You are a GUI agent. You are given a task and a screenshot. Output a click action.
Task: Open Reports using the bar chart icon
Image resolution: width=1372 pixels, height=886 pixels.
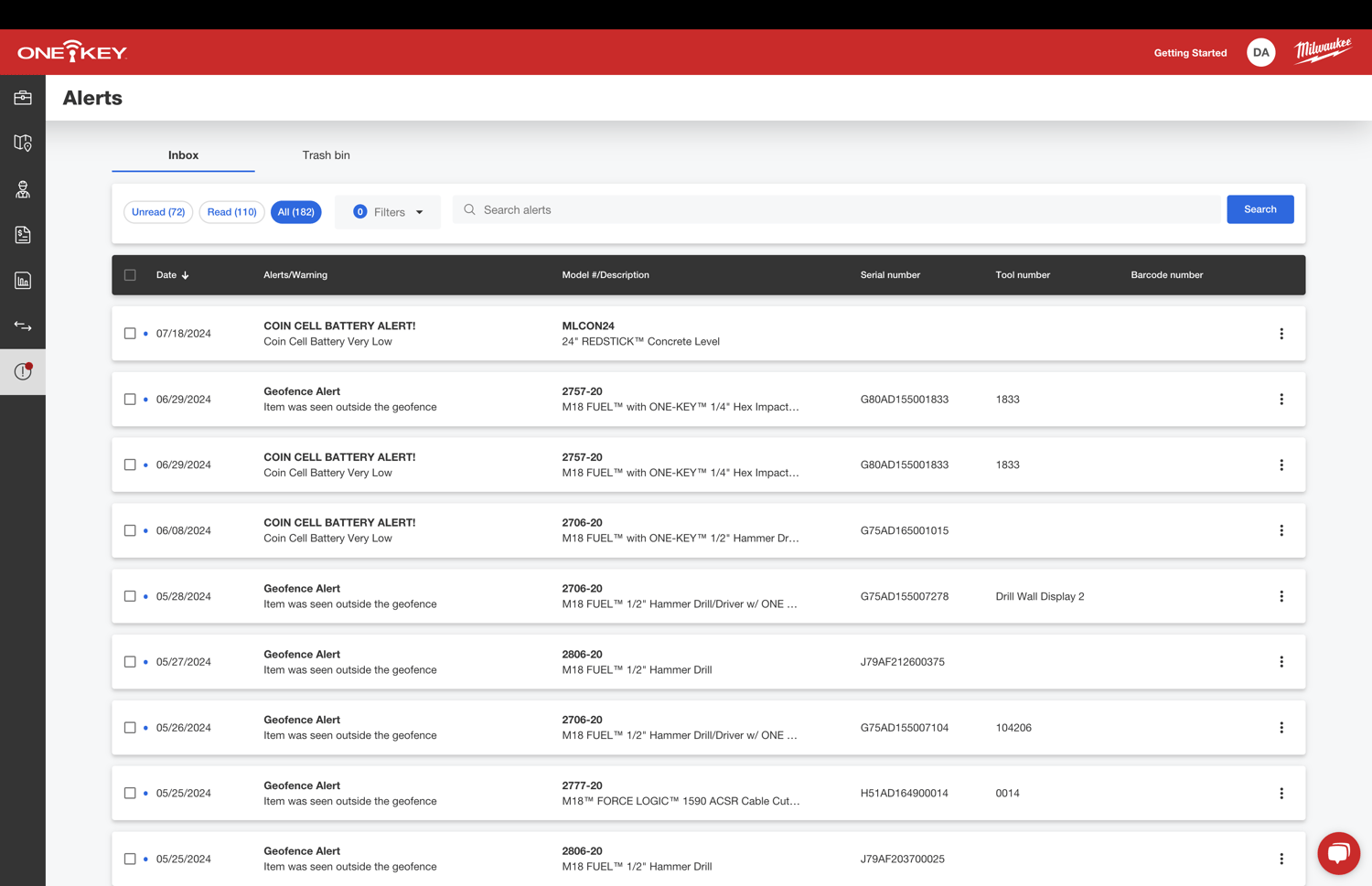pos(23,281)
